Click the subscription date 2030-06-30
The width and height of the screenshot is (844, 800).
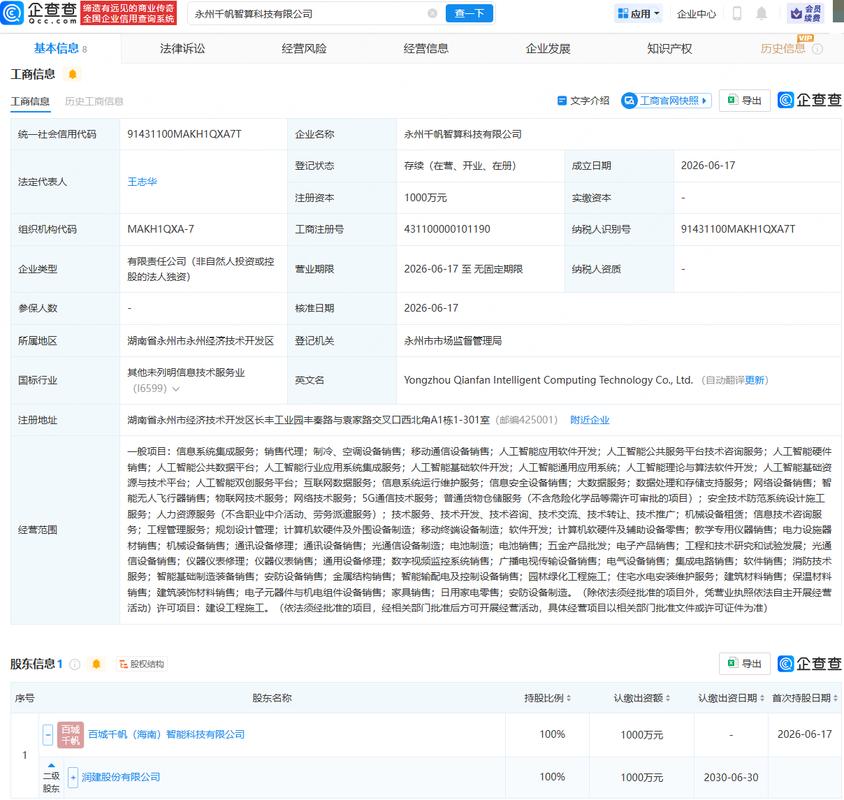coord(731,777)
